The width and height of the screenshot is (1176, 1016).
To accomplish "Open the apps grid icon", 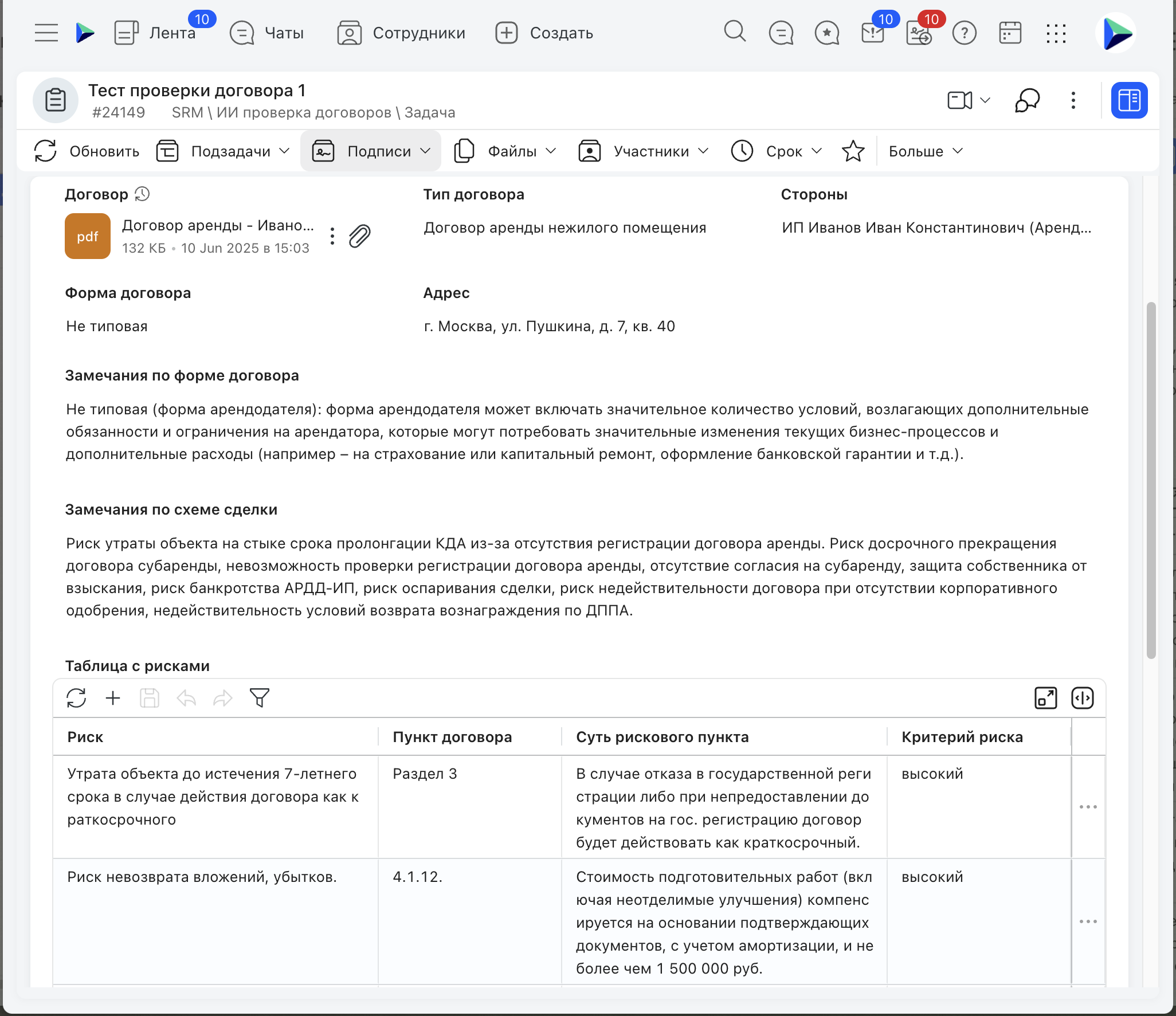I will coord(1056,33).
